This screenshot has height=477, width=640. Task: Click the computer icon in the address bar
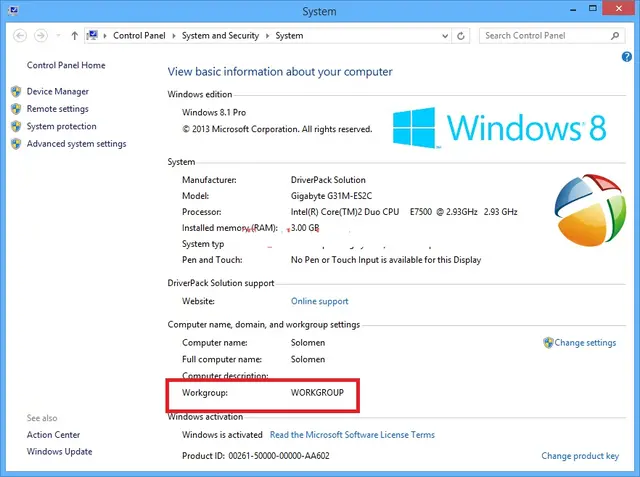[x=93, y=35]
